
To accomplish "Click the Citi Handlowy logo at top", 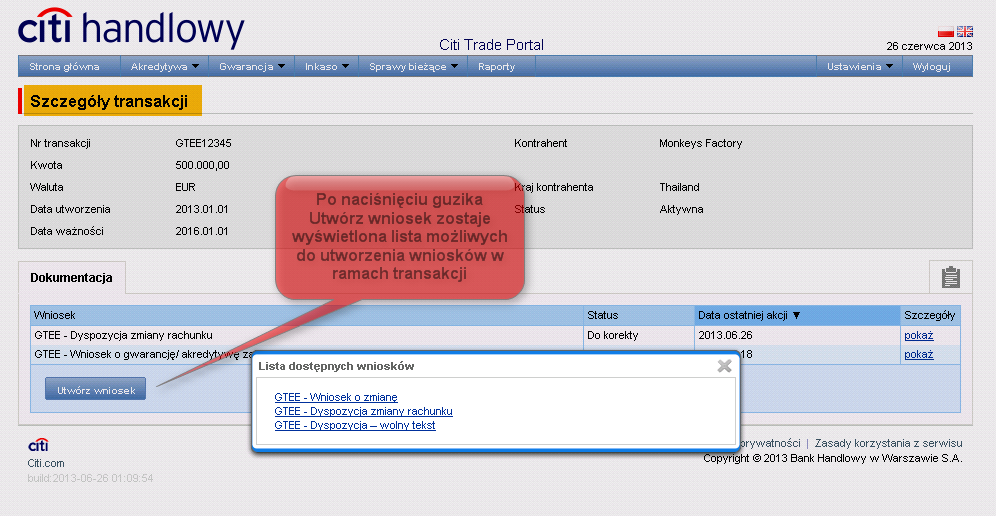I will (x=131, y=29).
